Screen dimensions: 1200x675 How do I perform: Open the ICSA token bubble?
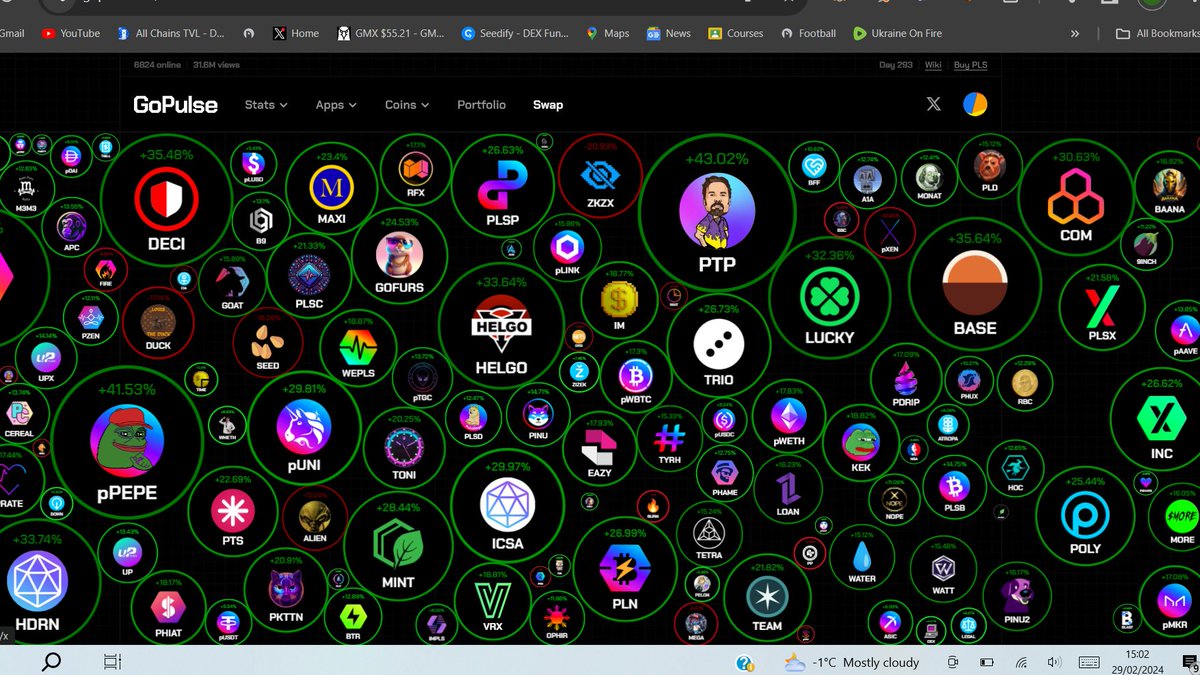507,506
